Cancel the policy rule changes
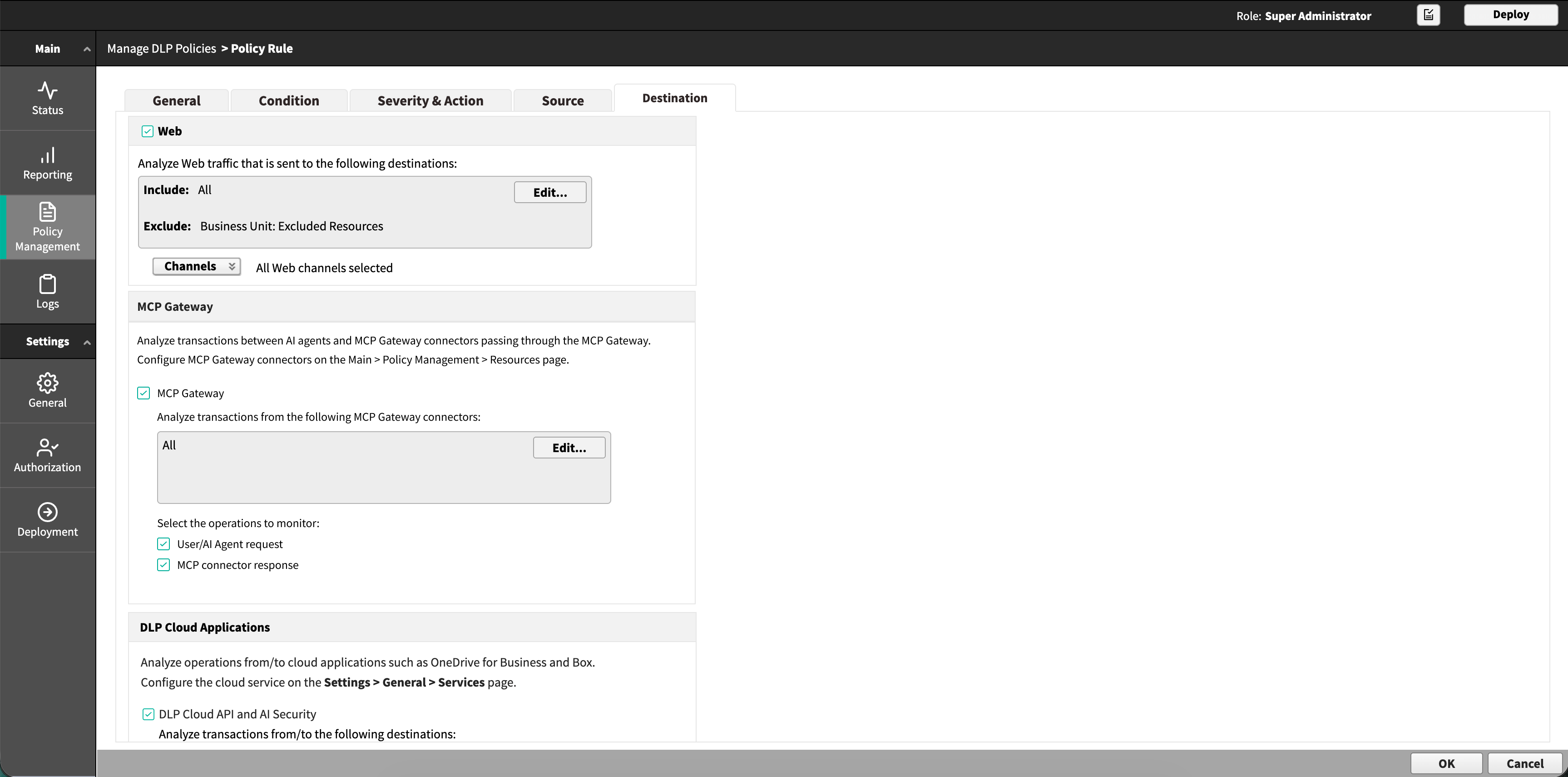Image resolution: width=1568 pixels, height=777 pixels. click(1525, 763)
